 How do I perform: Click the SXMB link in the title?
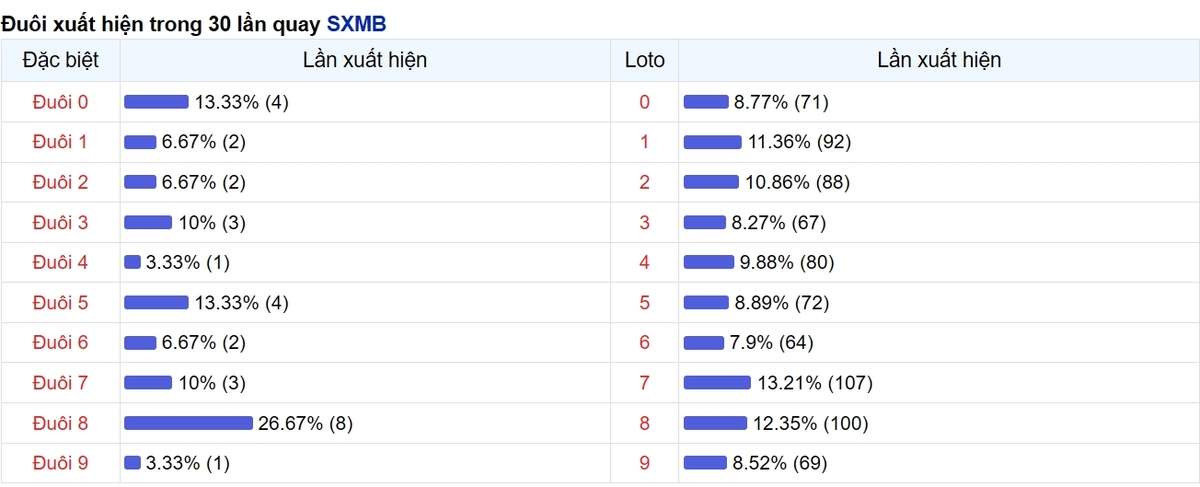point(356,22)
